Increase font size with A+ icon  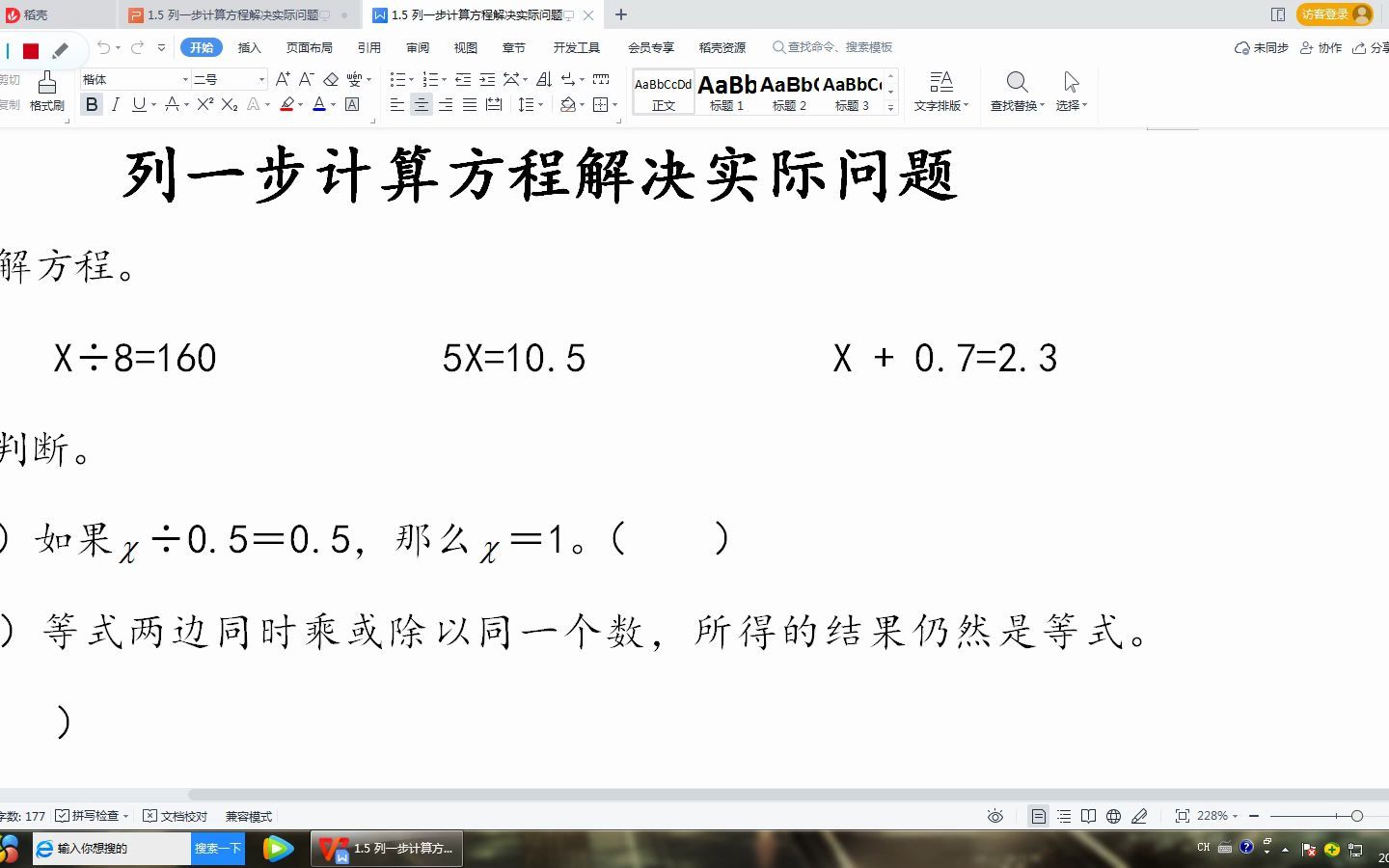pos(282,79)
